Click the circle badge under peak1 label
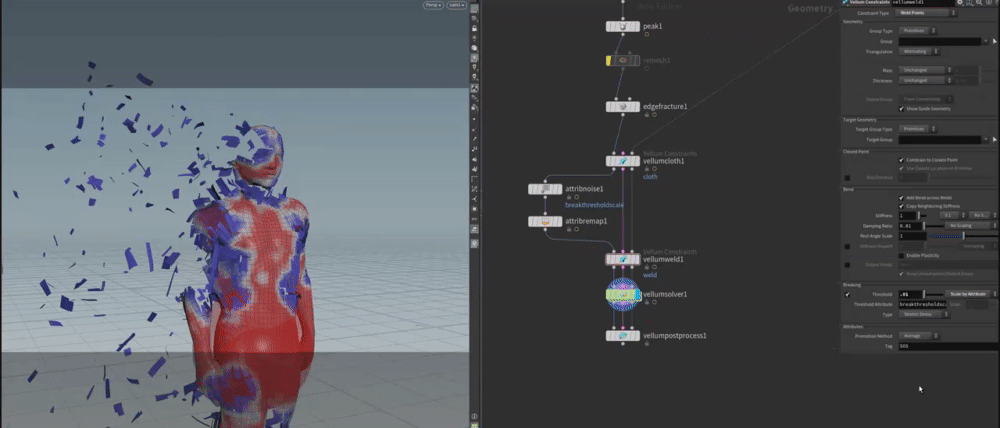 pyautogui.click(x=647, y=35)
